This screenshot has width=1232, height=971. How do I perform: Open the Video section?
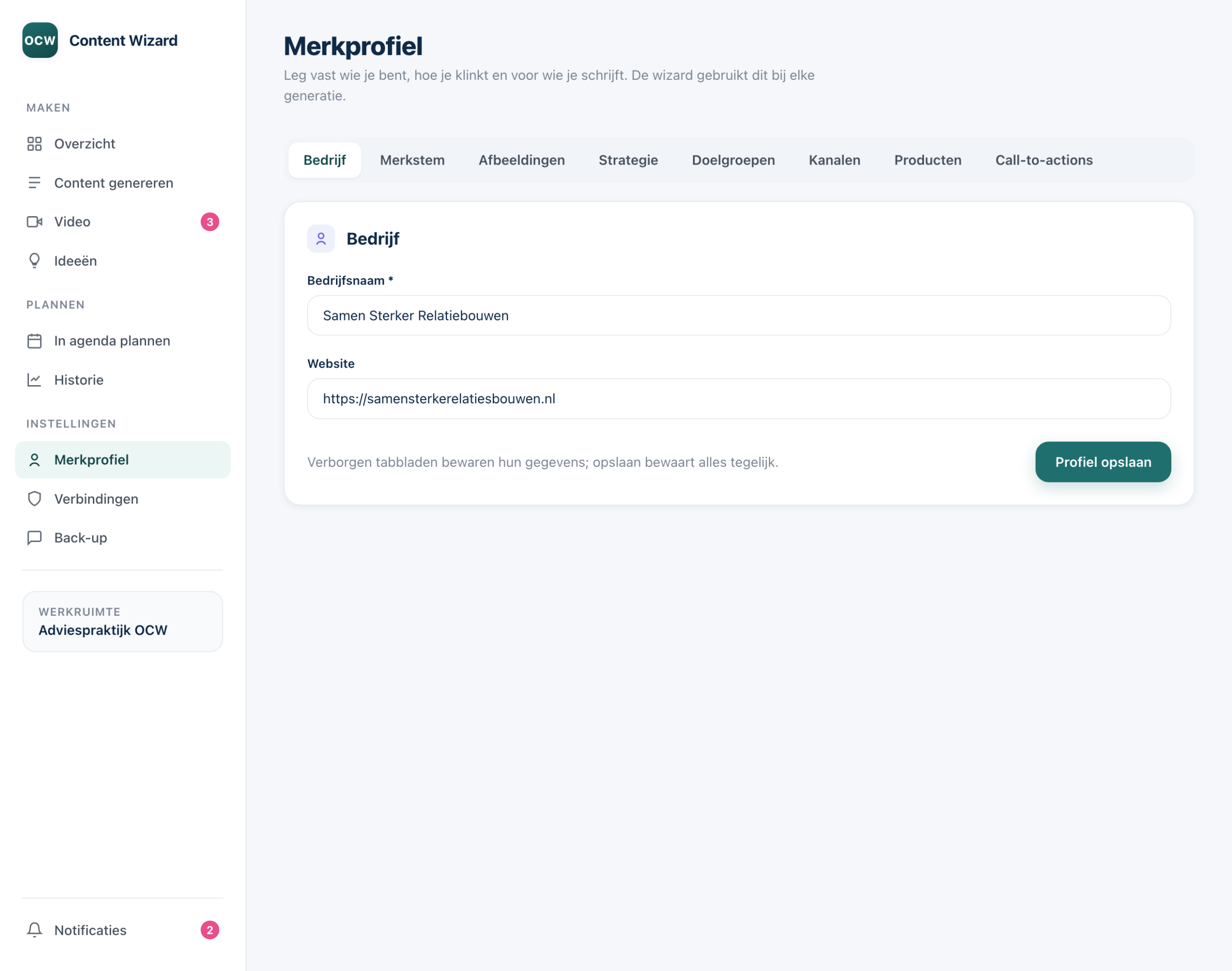point(123,222)
